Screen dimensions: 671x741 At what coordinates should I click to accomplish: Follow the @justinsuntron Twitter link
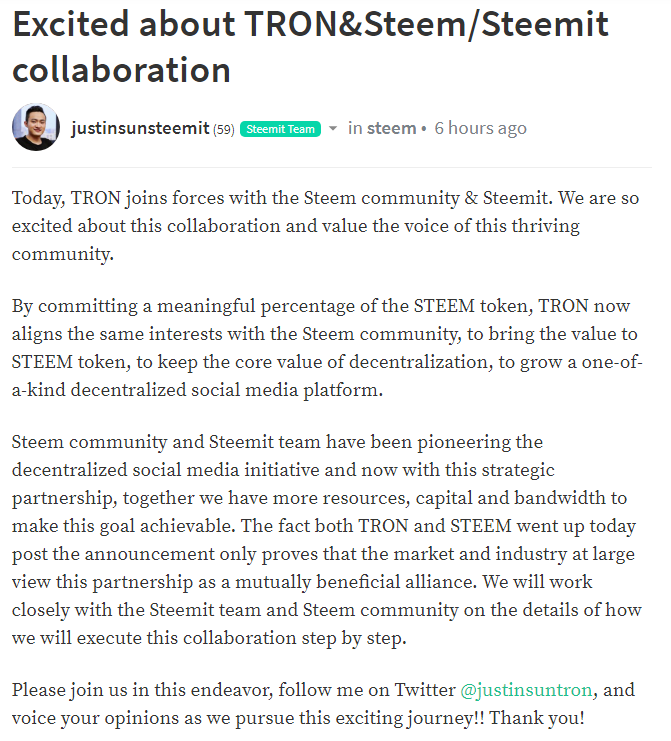click(526, 690)
